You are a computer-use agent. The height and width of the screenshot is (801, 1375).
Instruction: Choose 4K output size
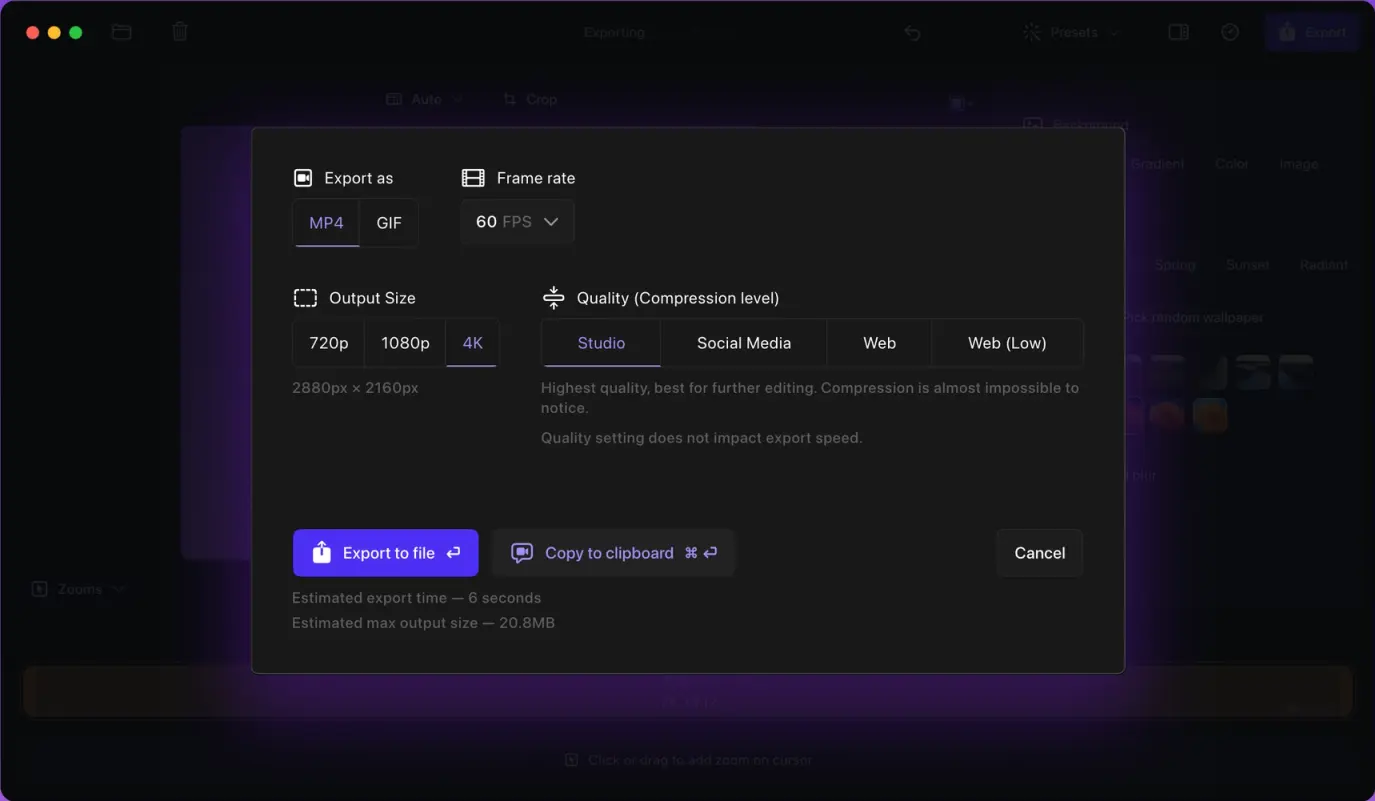tap(472, 343)
